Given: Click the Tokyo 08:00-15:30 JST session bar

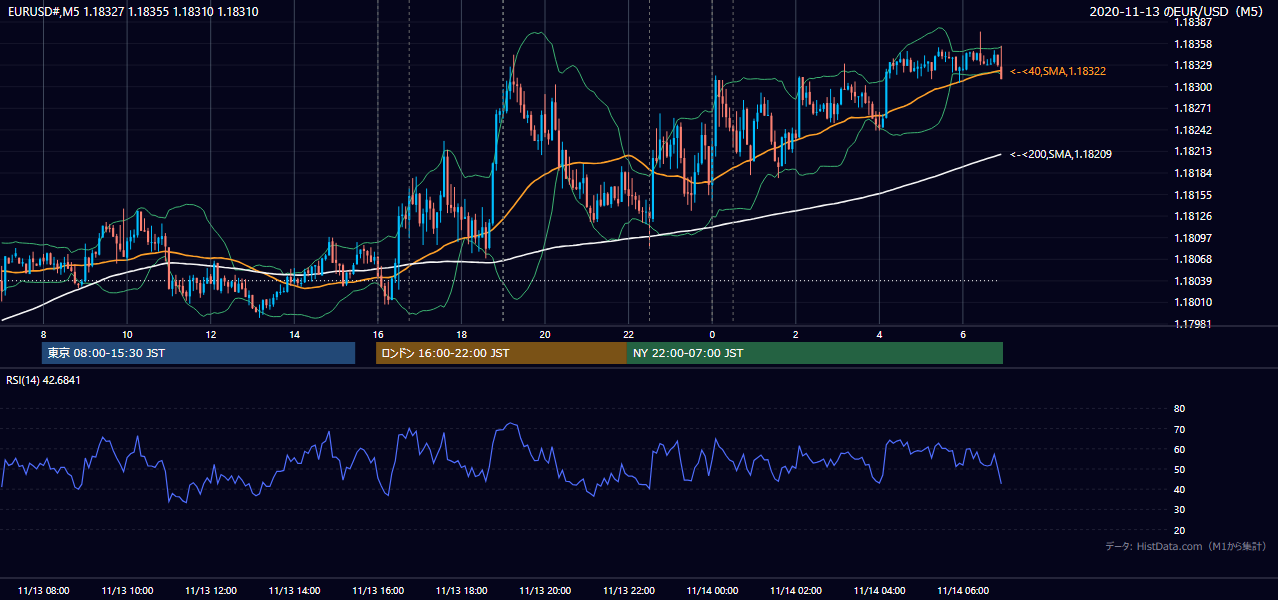Looking at the screenshot, I should pyautogui.click(x=198, y=353).
